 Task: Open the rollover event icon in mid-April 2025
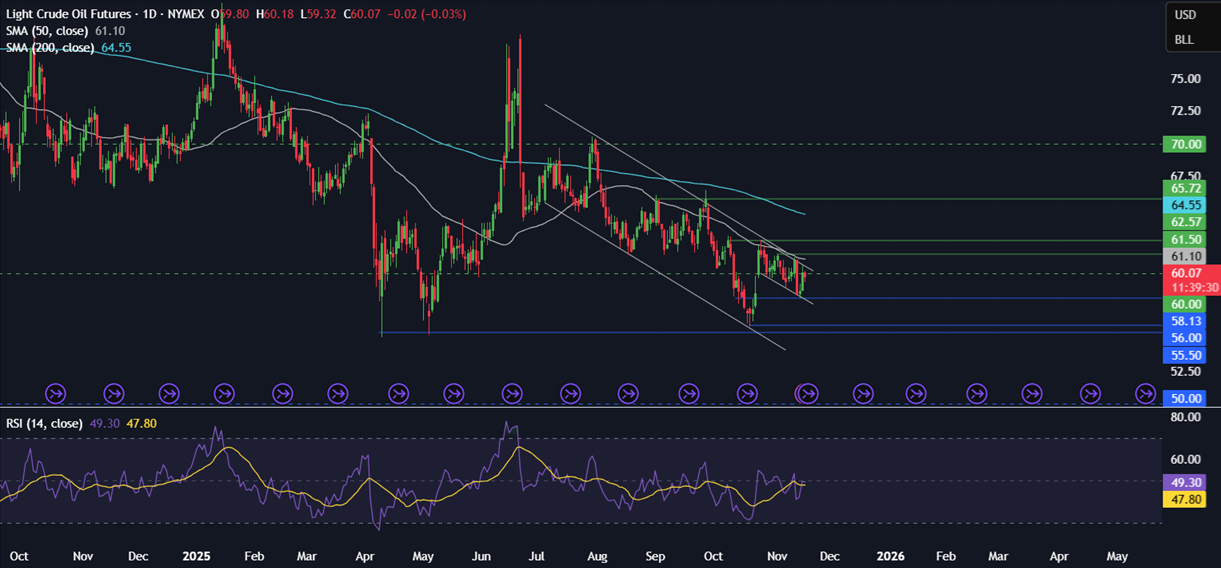click(x=399, y=393)
